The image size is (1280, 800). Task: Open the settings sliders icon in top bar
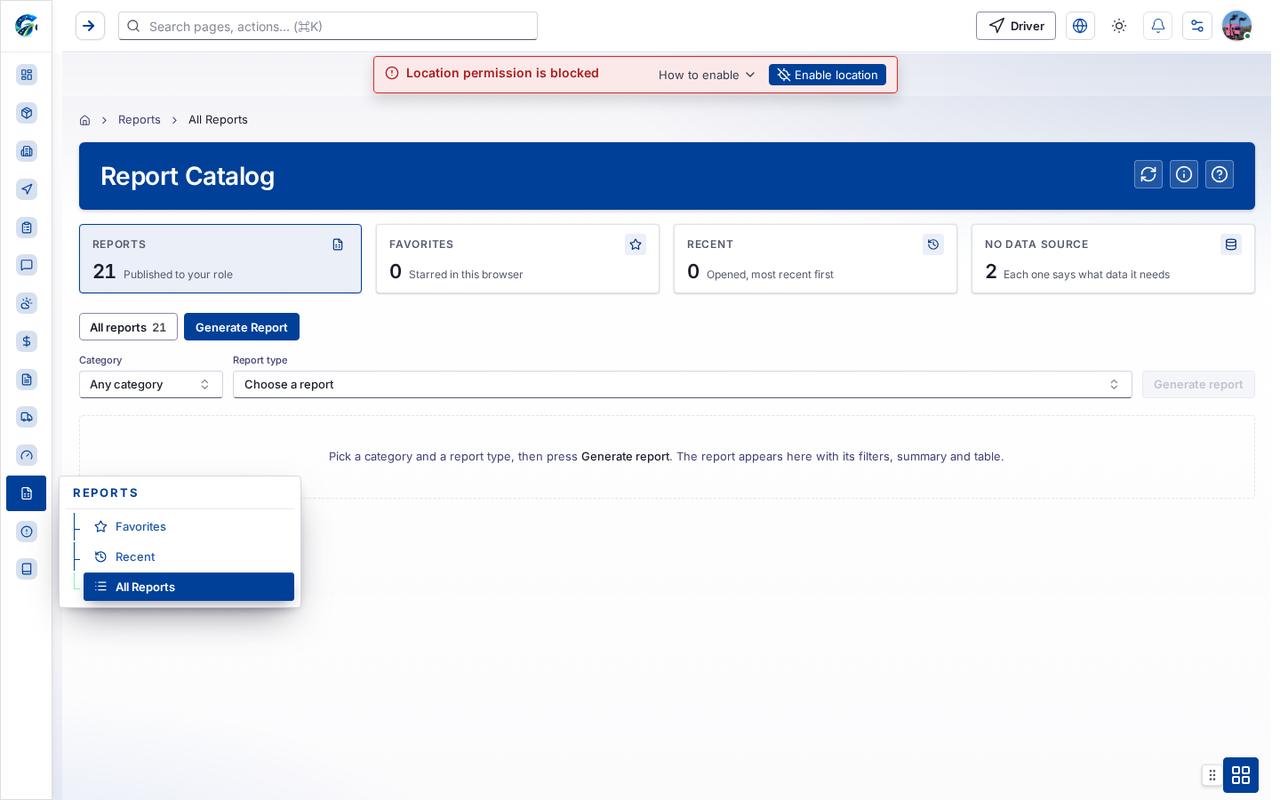pos(1197,26)
